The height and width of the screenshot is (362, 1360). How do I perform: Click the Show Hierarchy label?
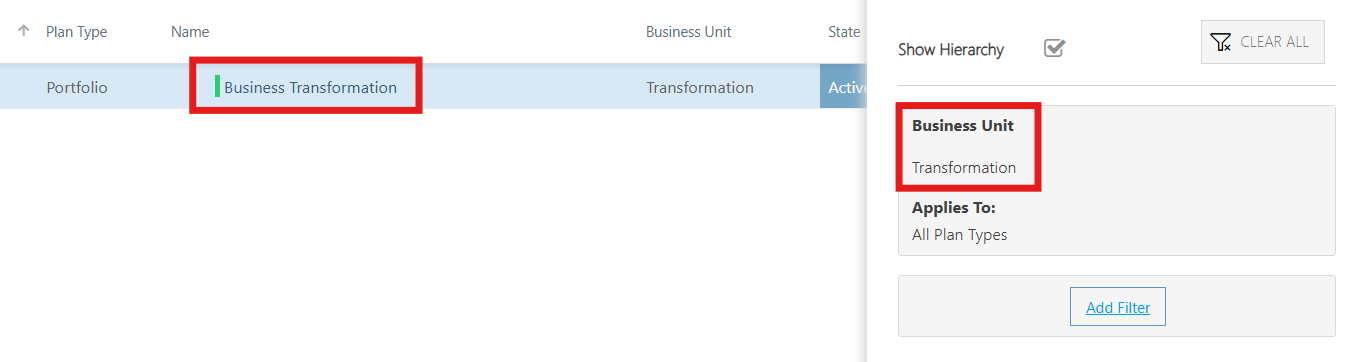click(x=951, y=49)
